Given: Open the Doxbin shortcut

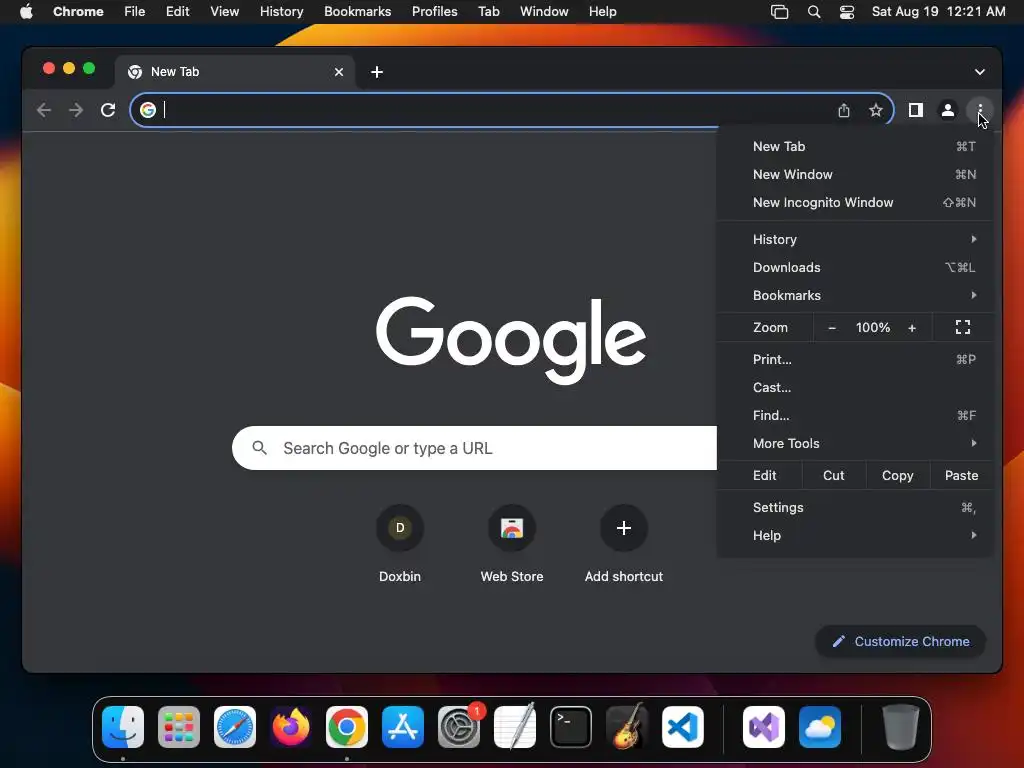Looking at the screenshot, I should [400, 543].
